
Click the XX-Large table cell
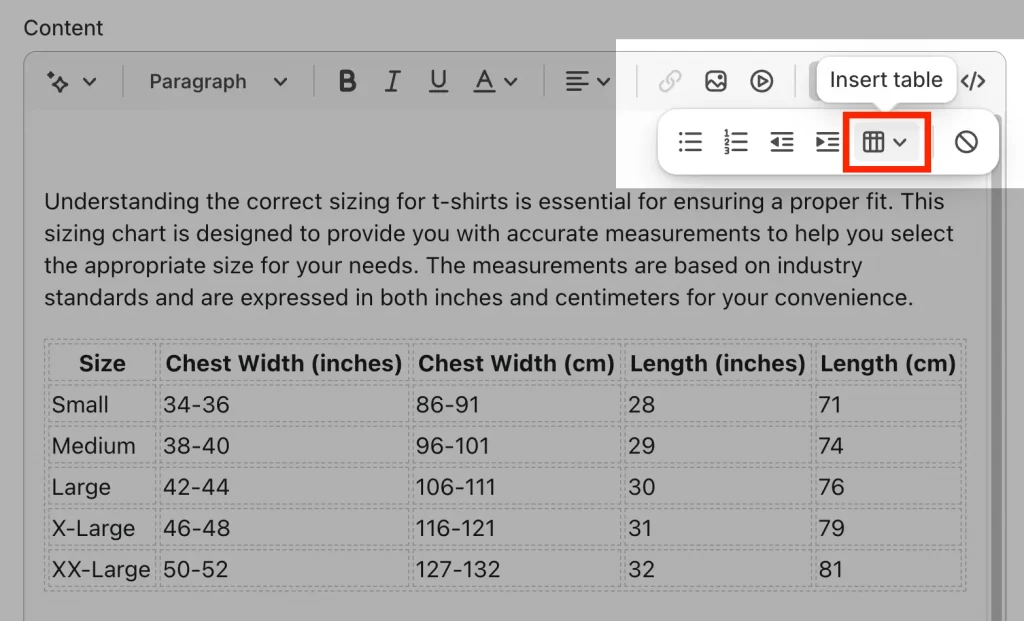click(100, 570)
